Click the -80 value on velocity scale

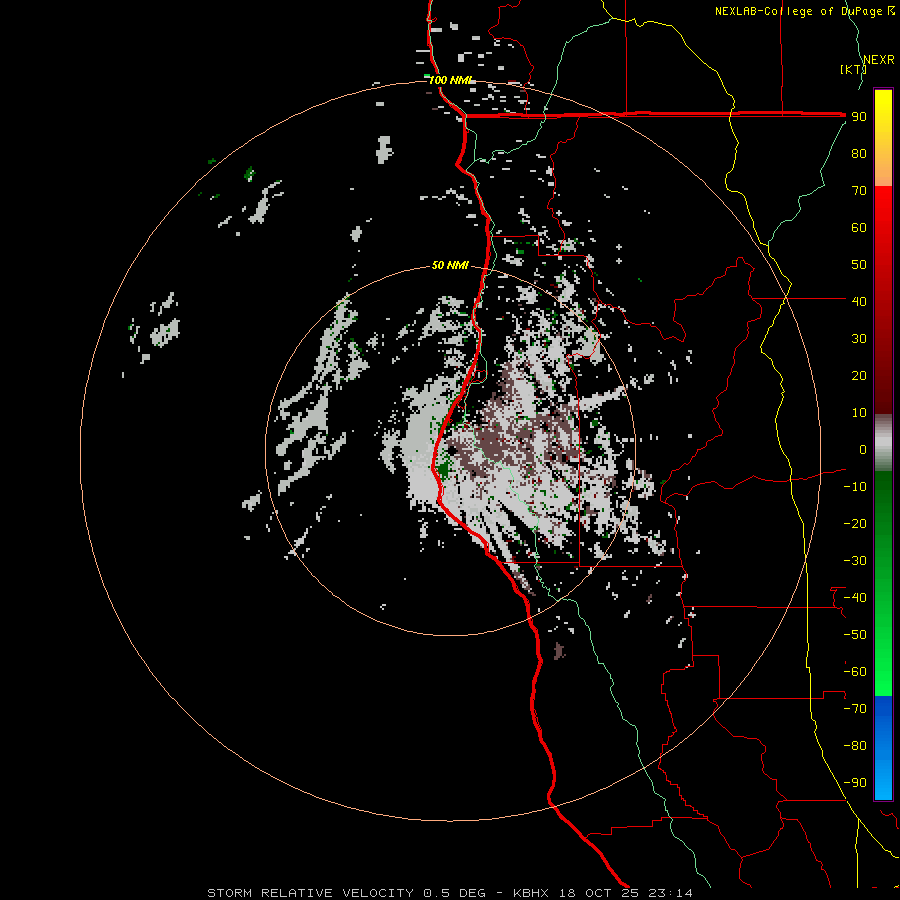pos(855,746)
